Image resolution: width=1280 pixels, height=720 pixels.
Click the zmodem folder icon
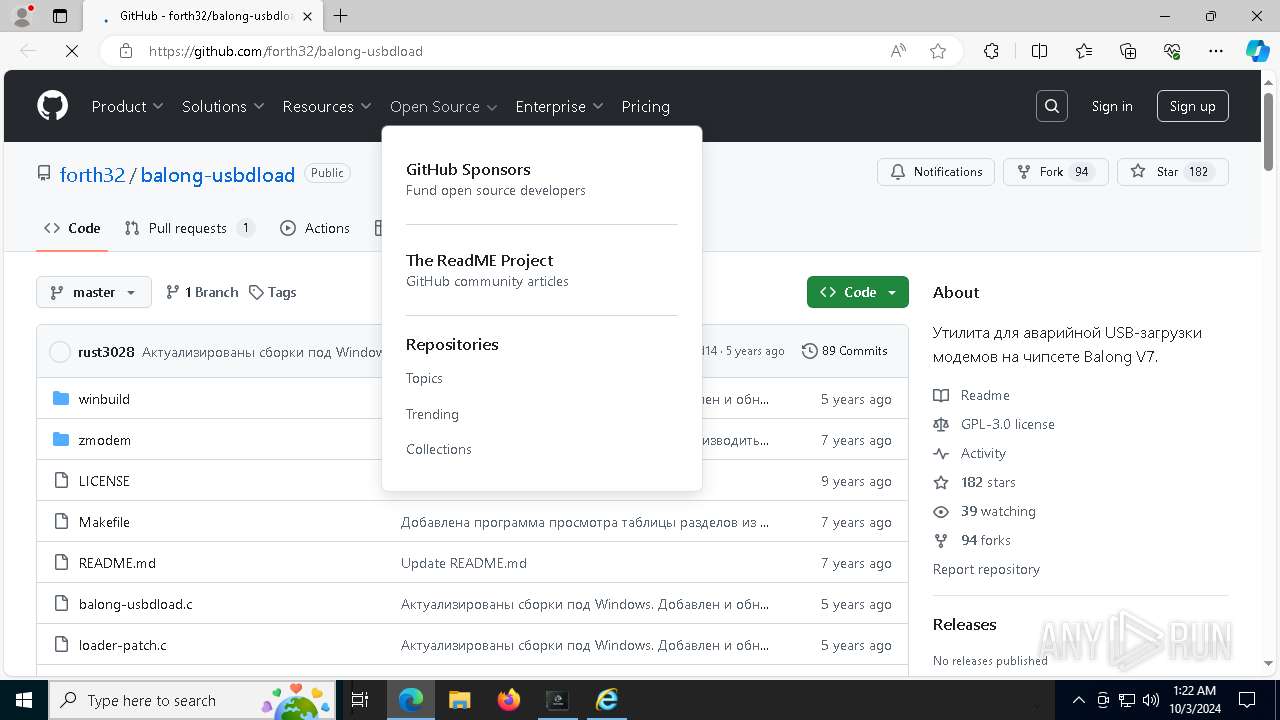[x=61, y=440]
